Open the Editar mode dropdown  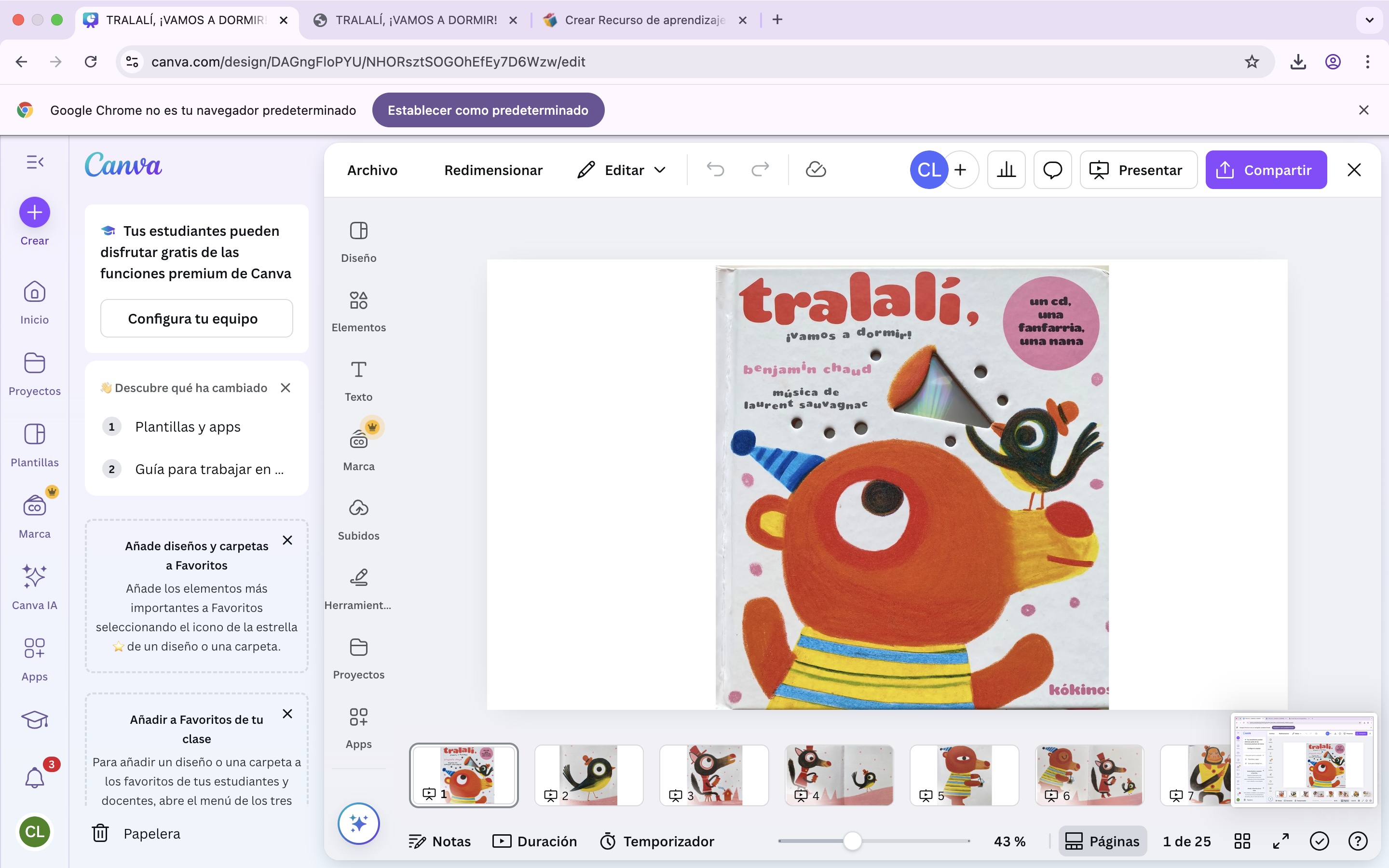[x=622, y=170]
